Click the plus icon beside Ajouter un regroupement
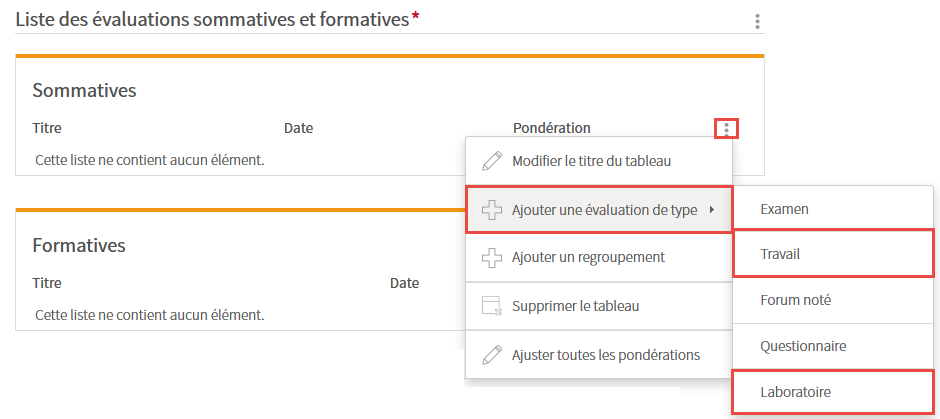 pyautogui.click(x=492, y=258)
